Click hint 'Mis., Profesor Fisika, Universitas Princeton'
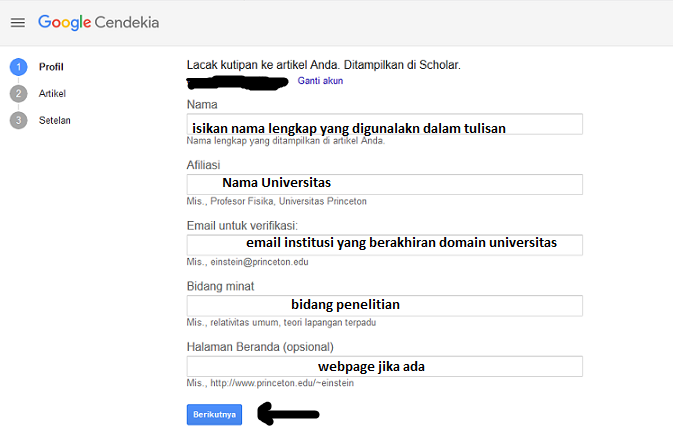This screenshot has width=673, height=433. pyautogui.click(x=276, y=201)
